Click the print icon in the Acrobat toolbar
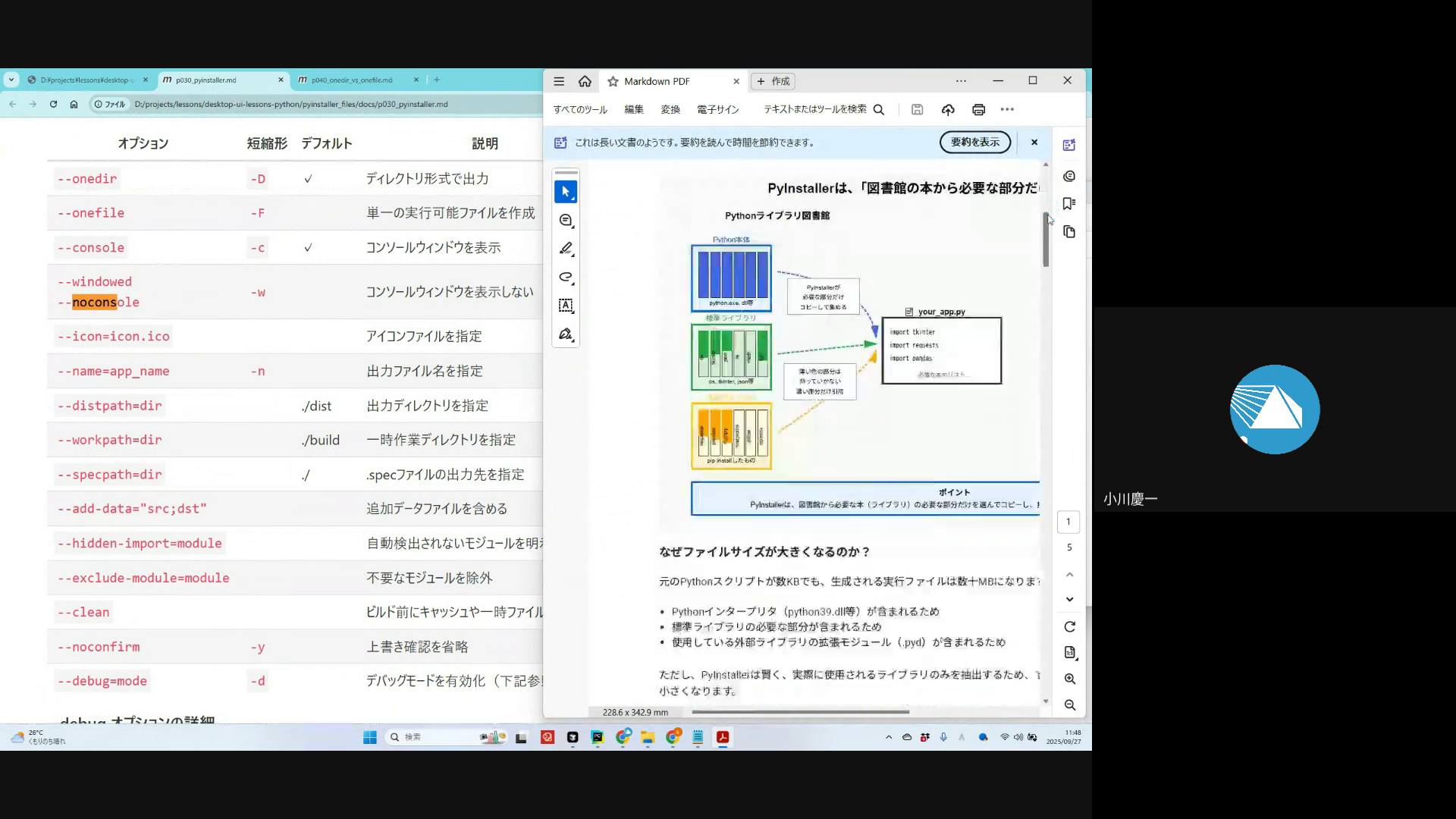The image size is (1456, 819). (978, 110)
